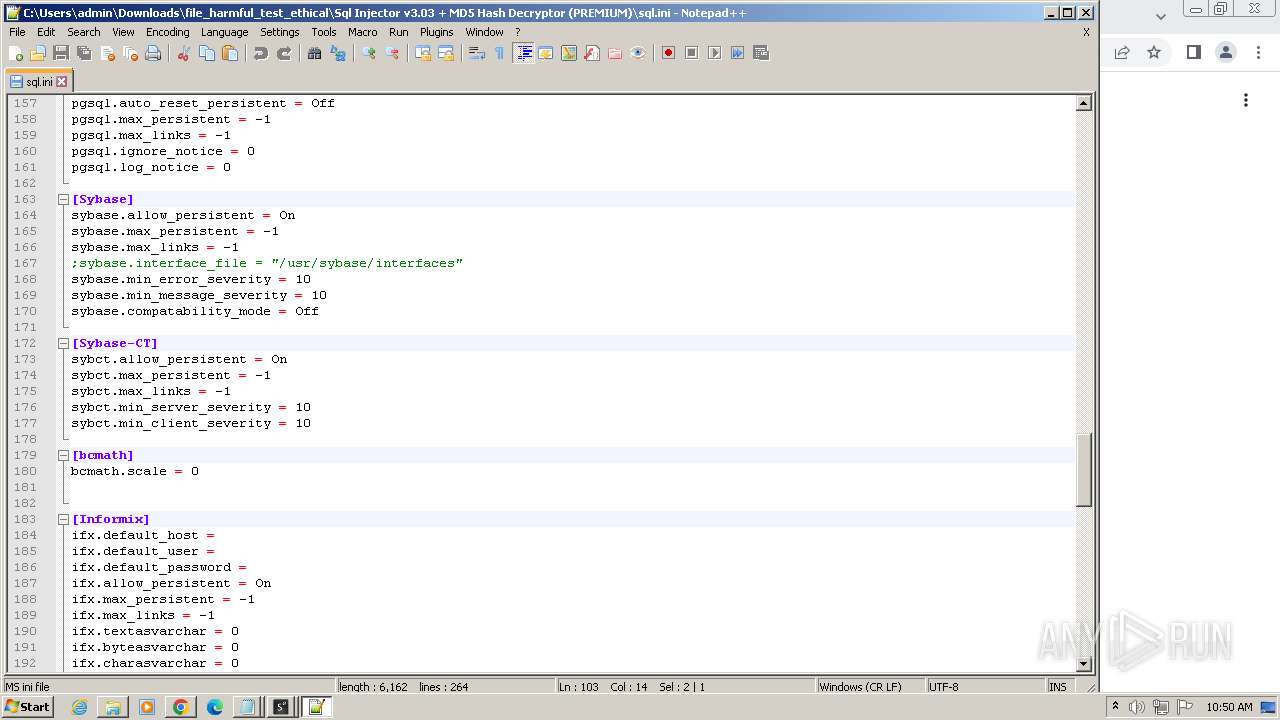Image resolution: width=1280 pixels, height=720 pixels.
Task: Click the Paste clipboard icon
Action: [x=230, y=53]
